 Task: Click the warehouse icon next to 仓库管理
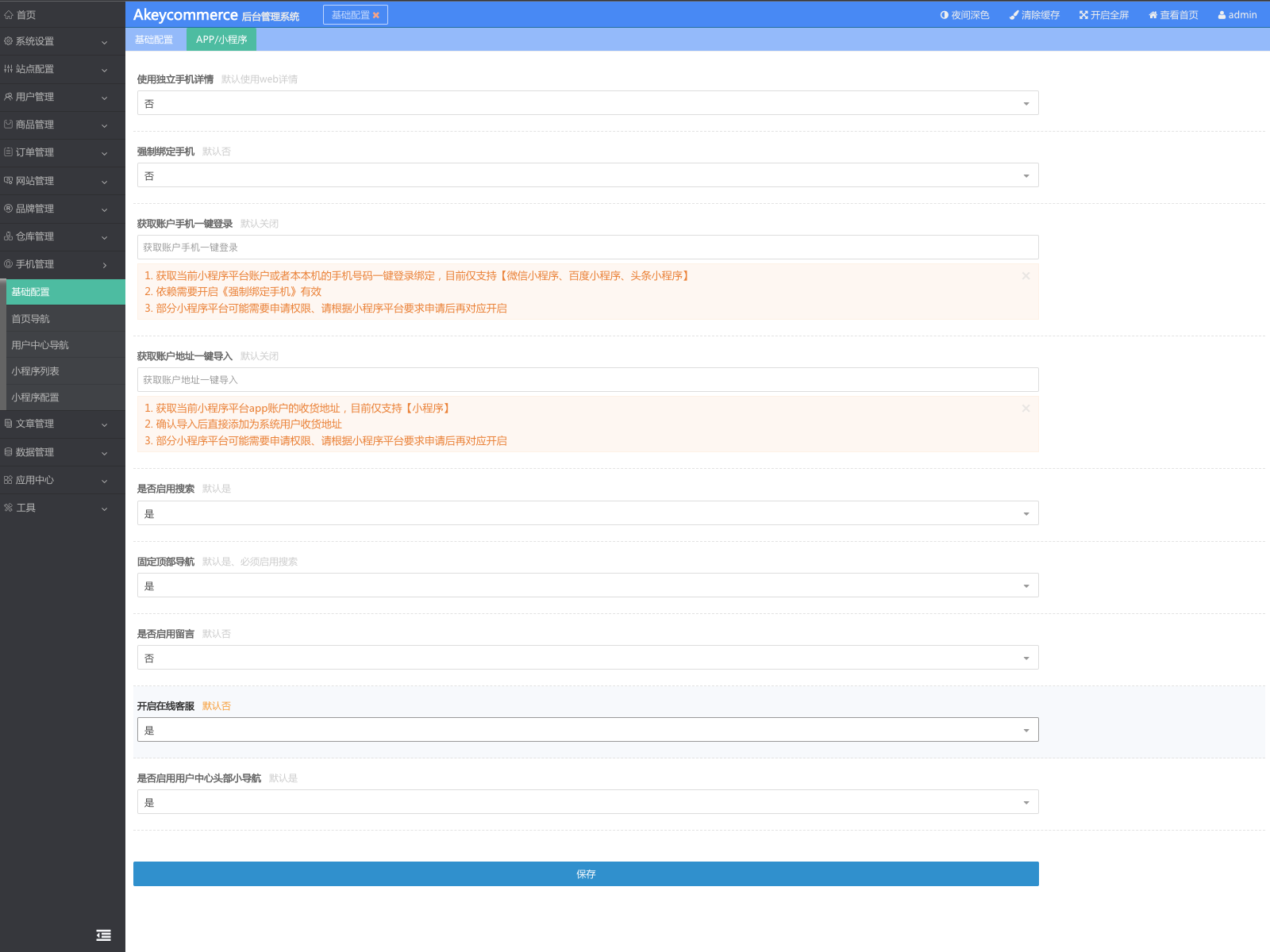pyautogui.click(x=9, y=236)
